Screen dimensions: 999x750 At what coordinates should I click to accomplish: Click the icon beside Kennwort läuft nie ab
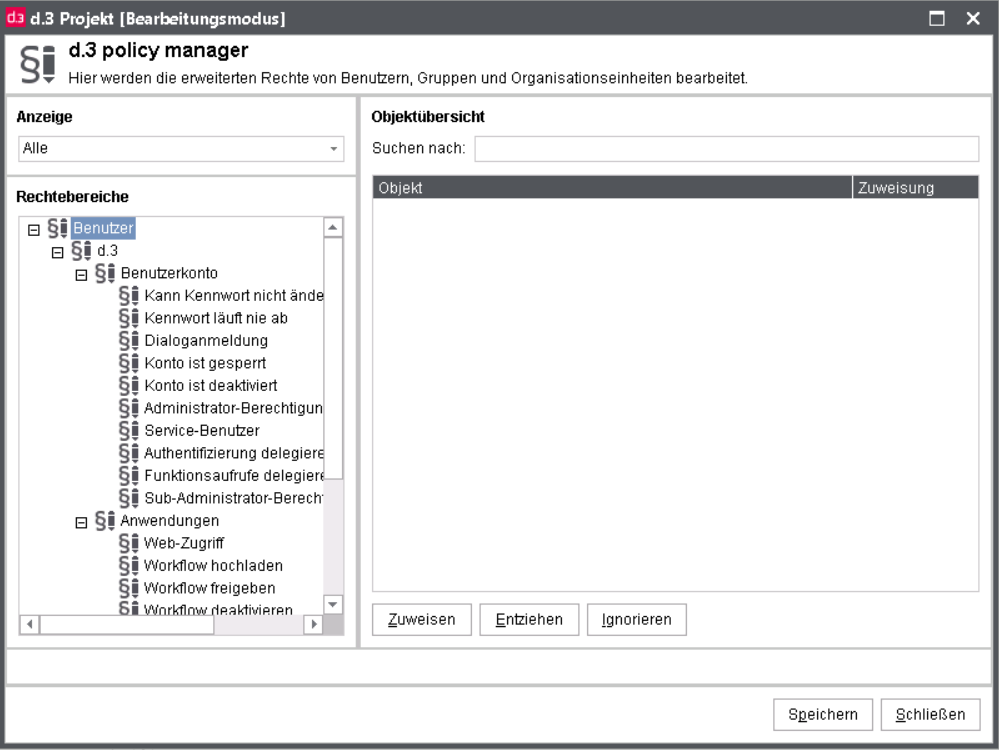coord(129,318)
